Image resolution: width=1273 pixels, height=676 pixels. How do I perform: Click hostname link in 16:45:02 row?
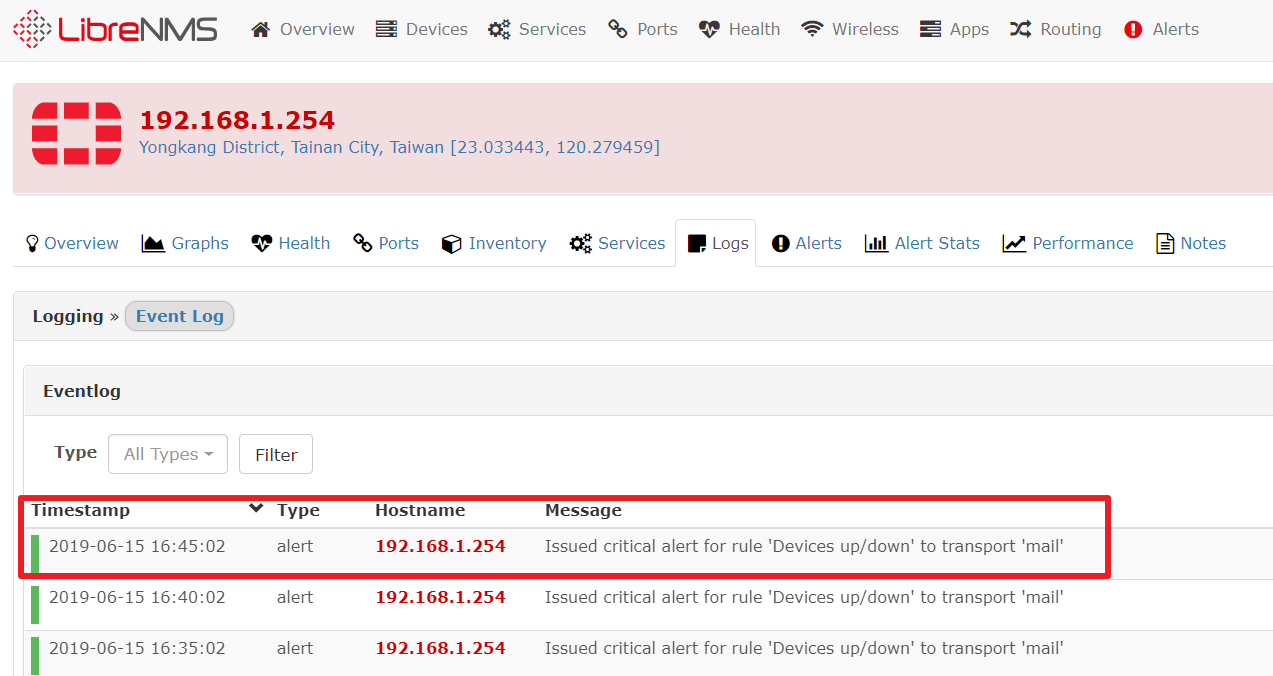click(x=440, y=546)
